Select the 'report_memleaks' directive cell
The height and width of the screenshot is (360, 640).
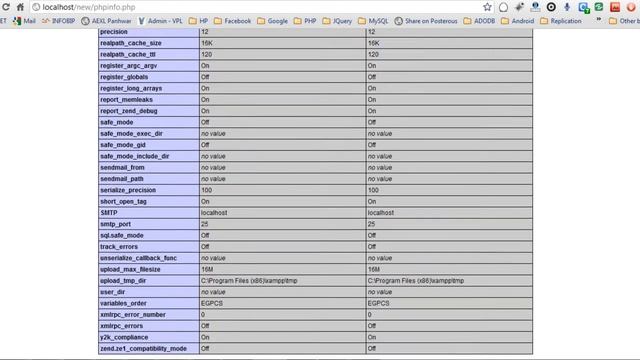point(149,100)
